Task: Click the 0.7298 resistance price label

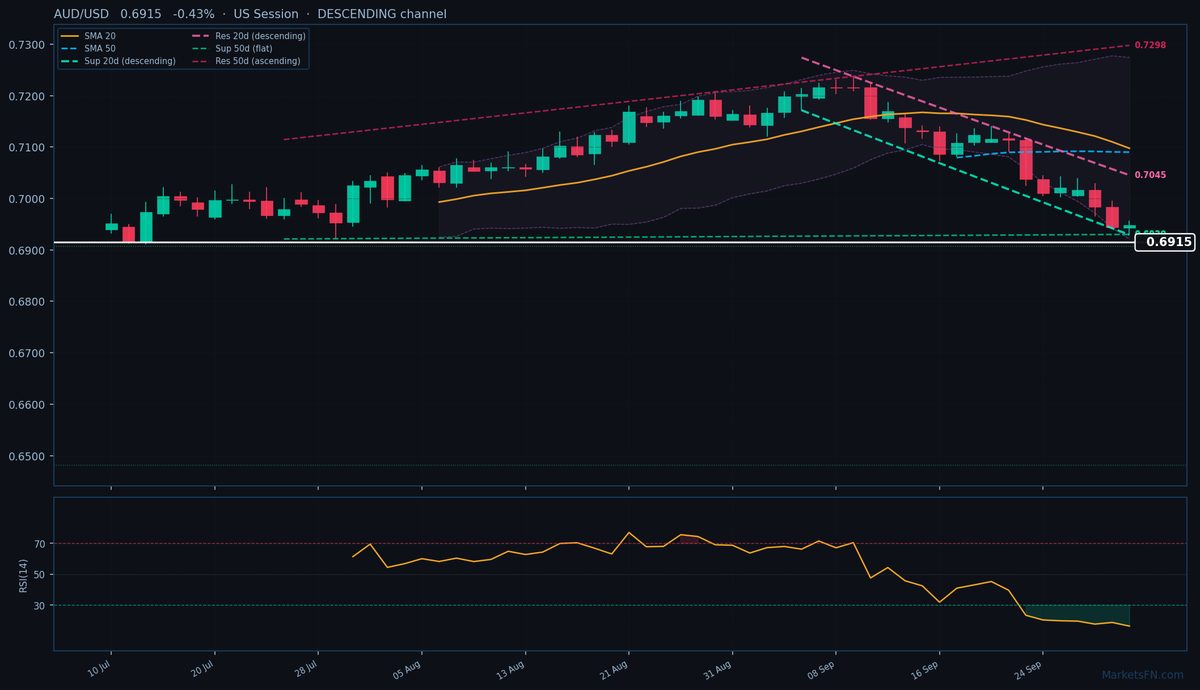Action: pos(1150,46)
